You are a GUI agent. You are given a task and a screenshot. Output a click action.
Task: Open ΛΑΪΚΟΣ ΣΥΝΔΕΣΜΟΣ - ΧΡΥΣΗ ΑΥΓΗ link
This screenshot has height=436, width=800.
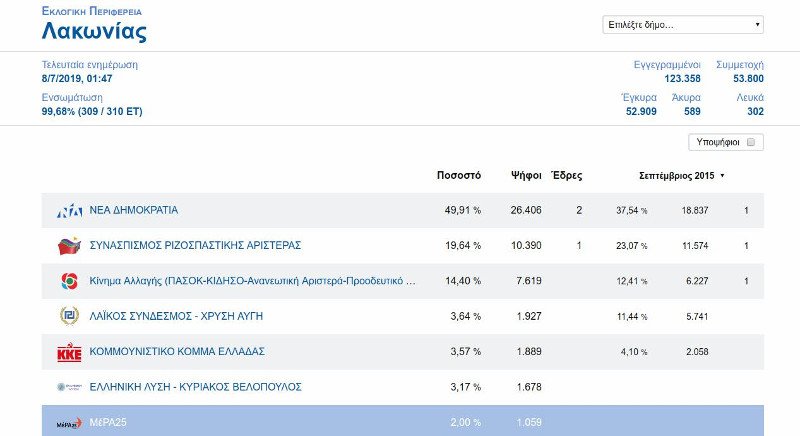176,316
